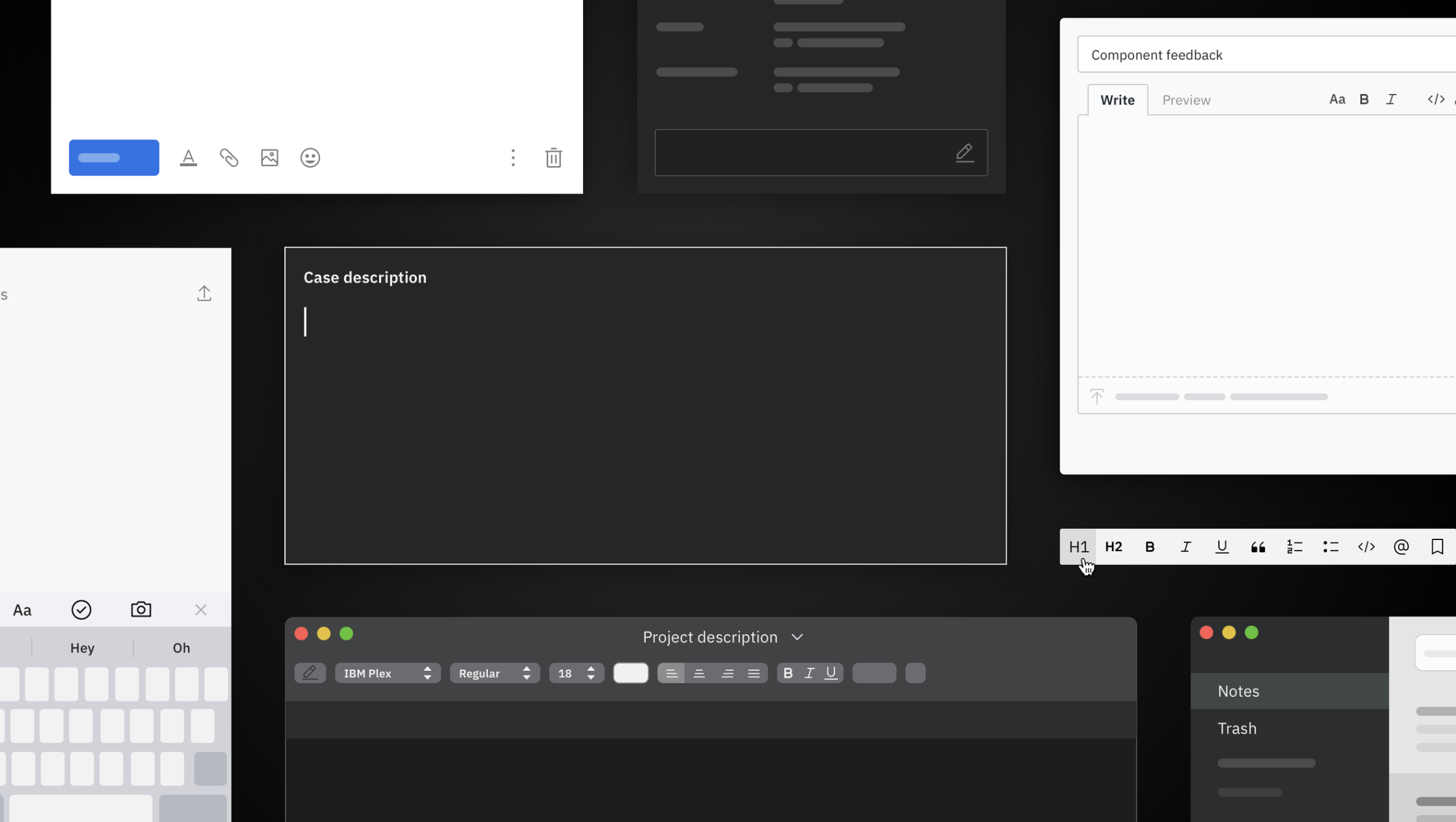
Task: Click the blockquote icon in toolbar
Action: [1258, 547]
